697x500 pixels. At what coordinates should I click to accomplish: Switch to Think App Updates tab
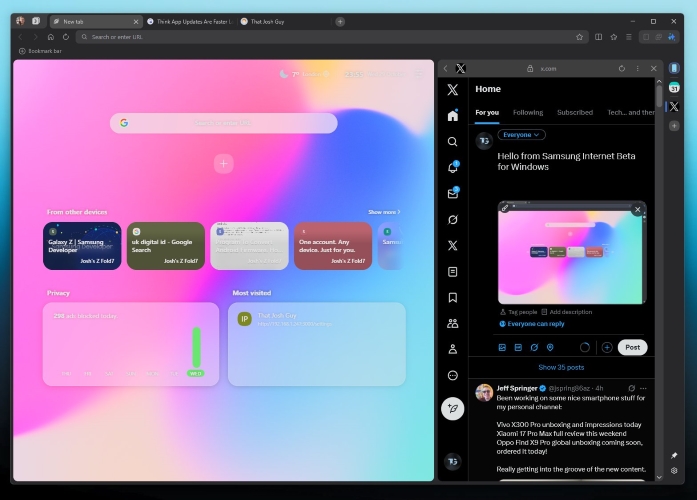(x=190, y=21)
